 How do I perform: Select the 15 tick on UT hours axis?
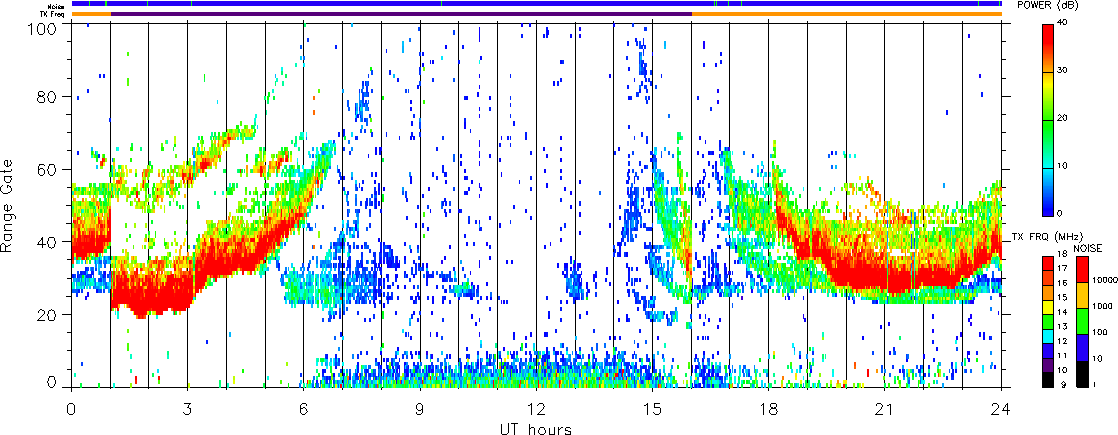click(652, 409)
